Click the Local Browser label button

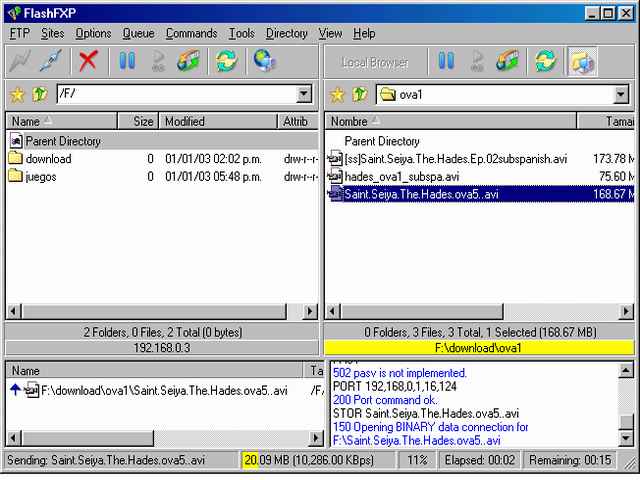coord(375,62)
